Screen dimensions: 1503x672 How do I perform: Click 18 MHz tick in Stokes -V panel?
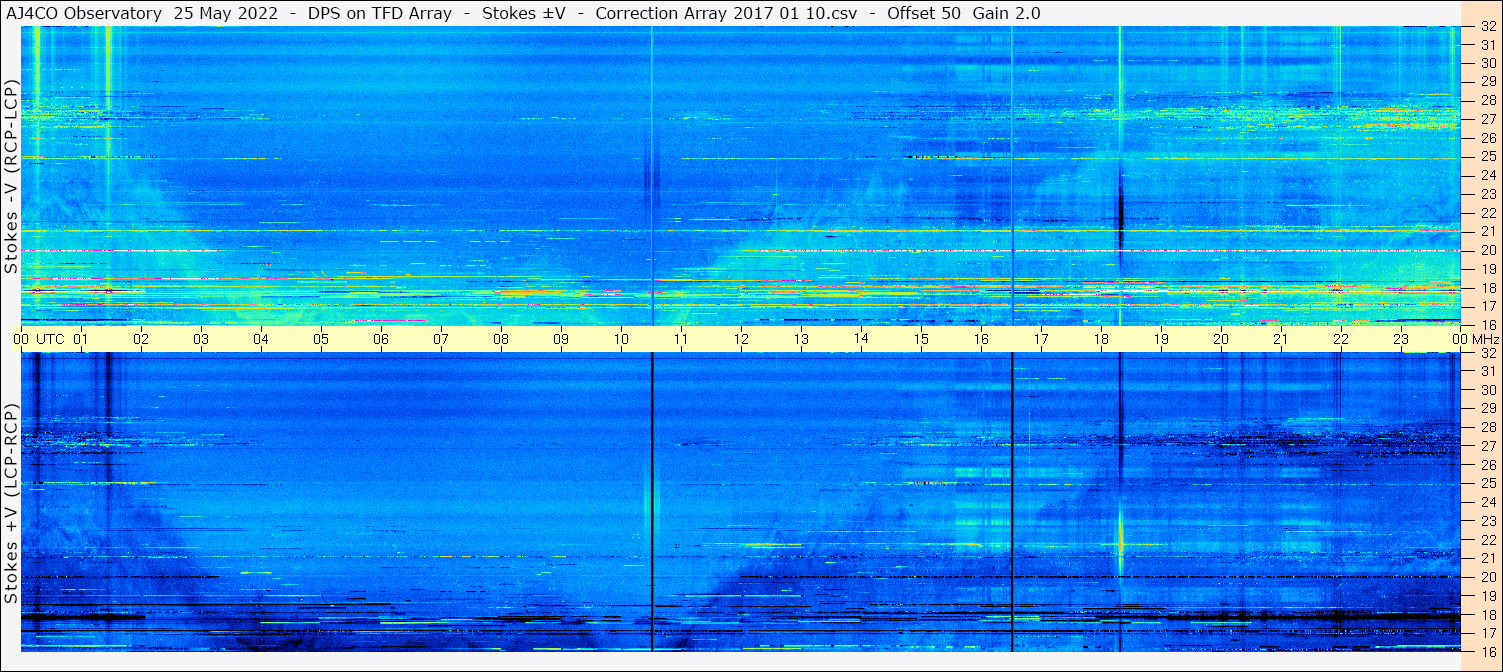(x=1488, y=287)
